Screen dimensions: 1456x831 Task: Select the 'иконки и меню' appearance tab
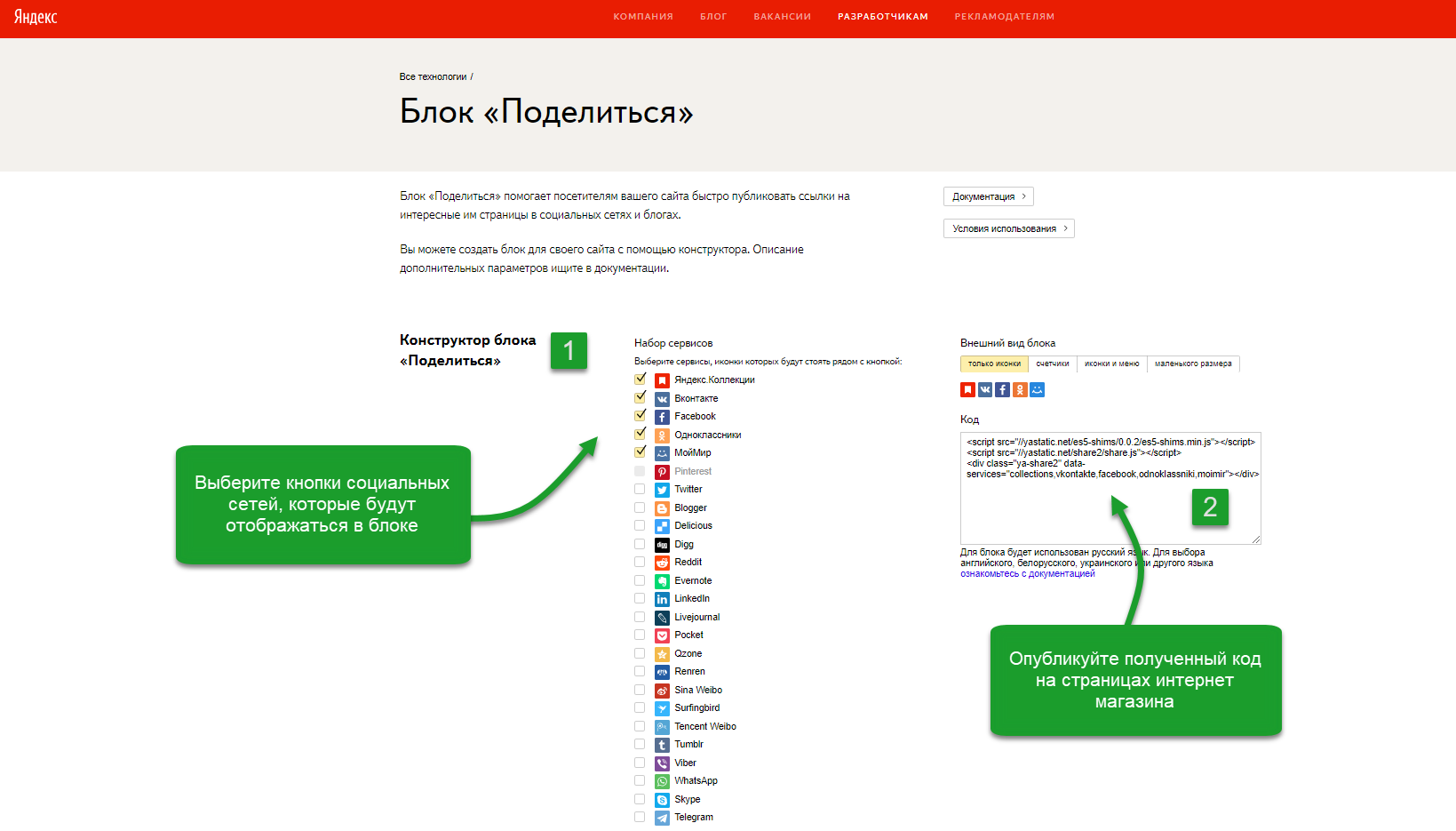[x=1112, y=364]
